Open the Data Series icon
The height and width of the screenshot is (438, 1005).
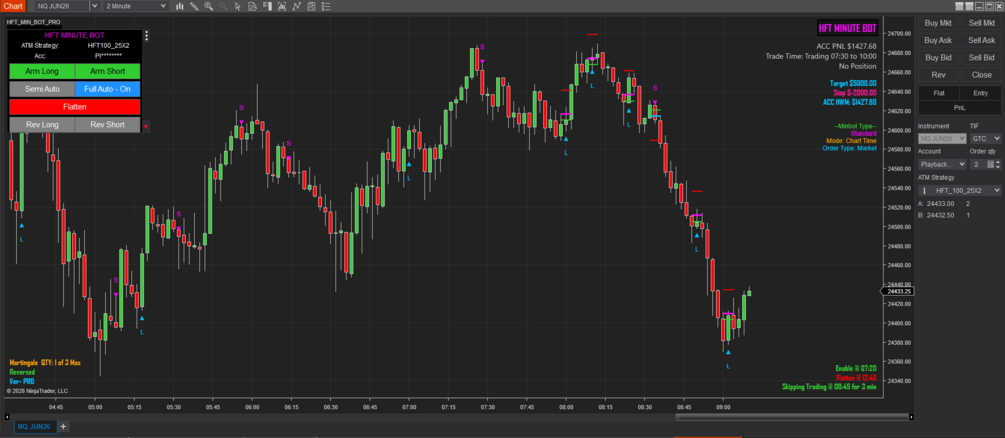point(281,6)
